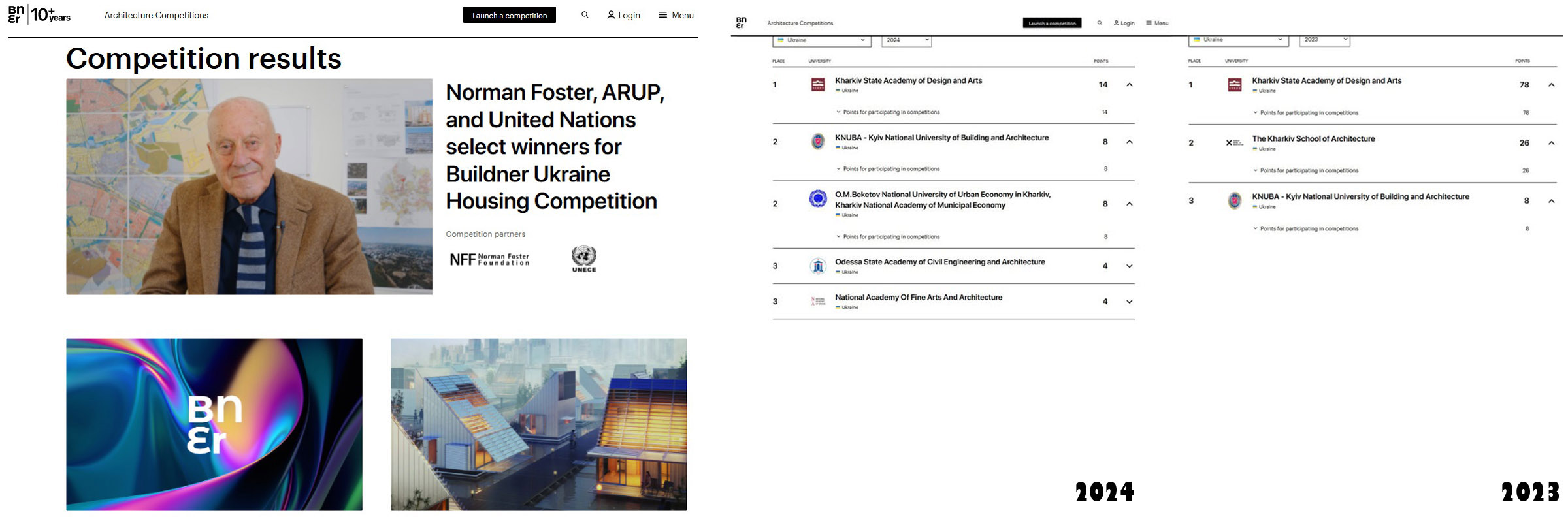Toggle Points for participating in competitions showing 26

click(x=1305, y=170)
